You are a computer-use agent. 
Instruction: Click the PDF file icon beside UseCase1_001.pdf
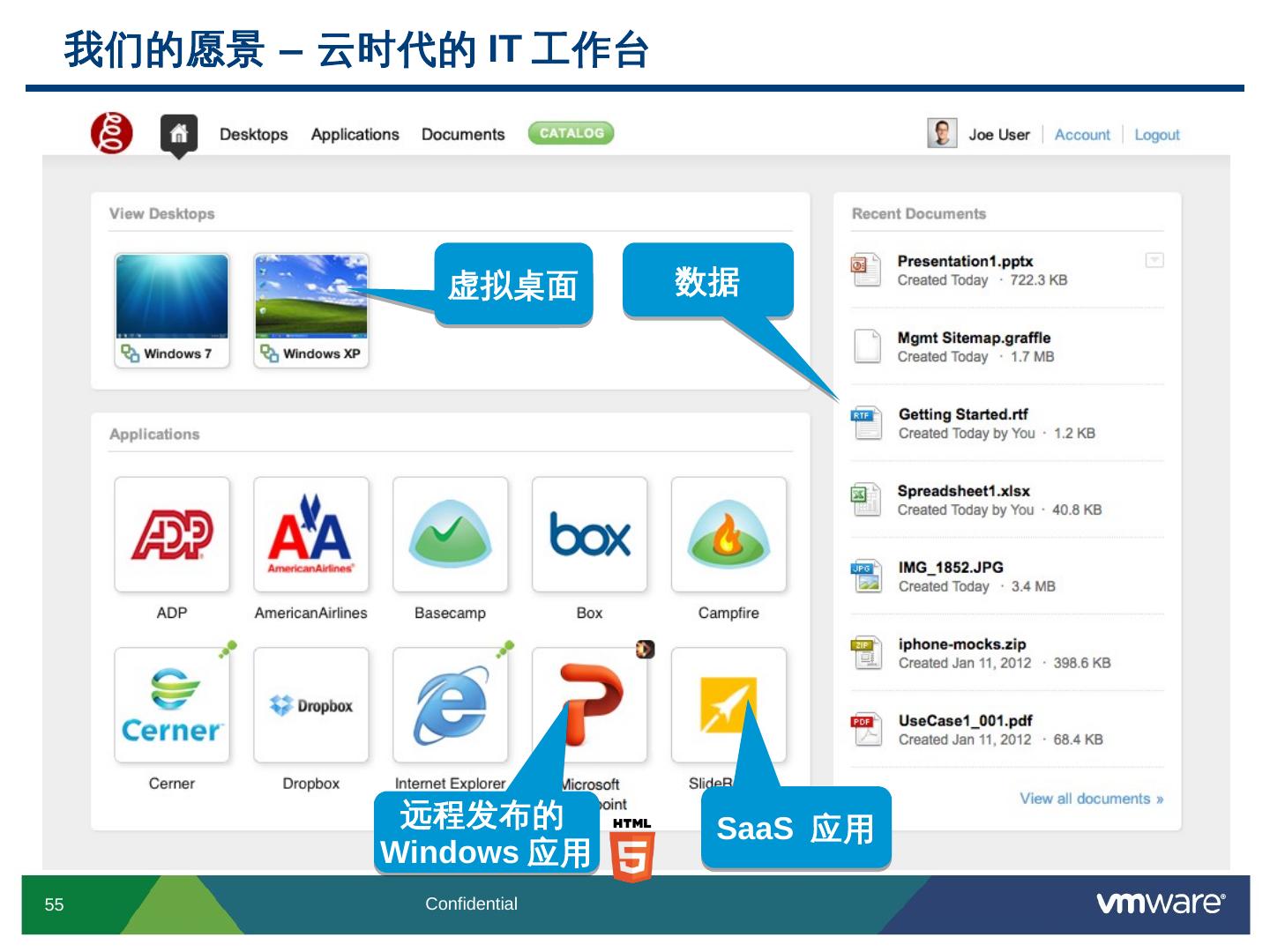[866, 730]
